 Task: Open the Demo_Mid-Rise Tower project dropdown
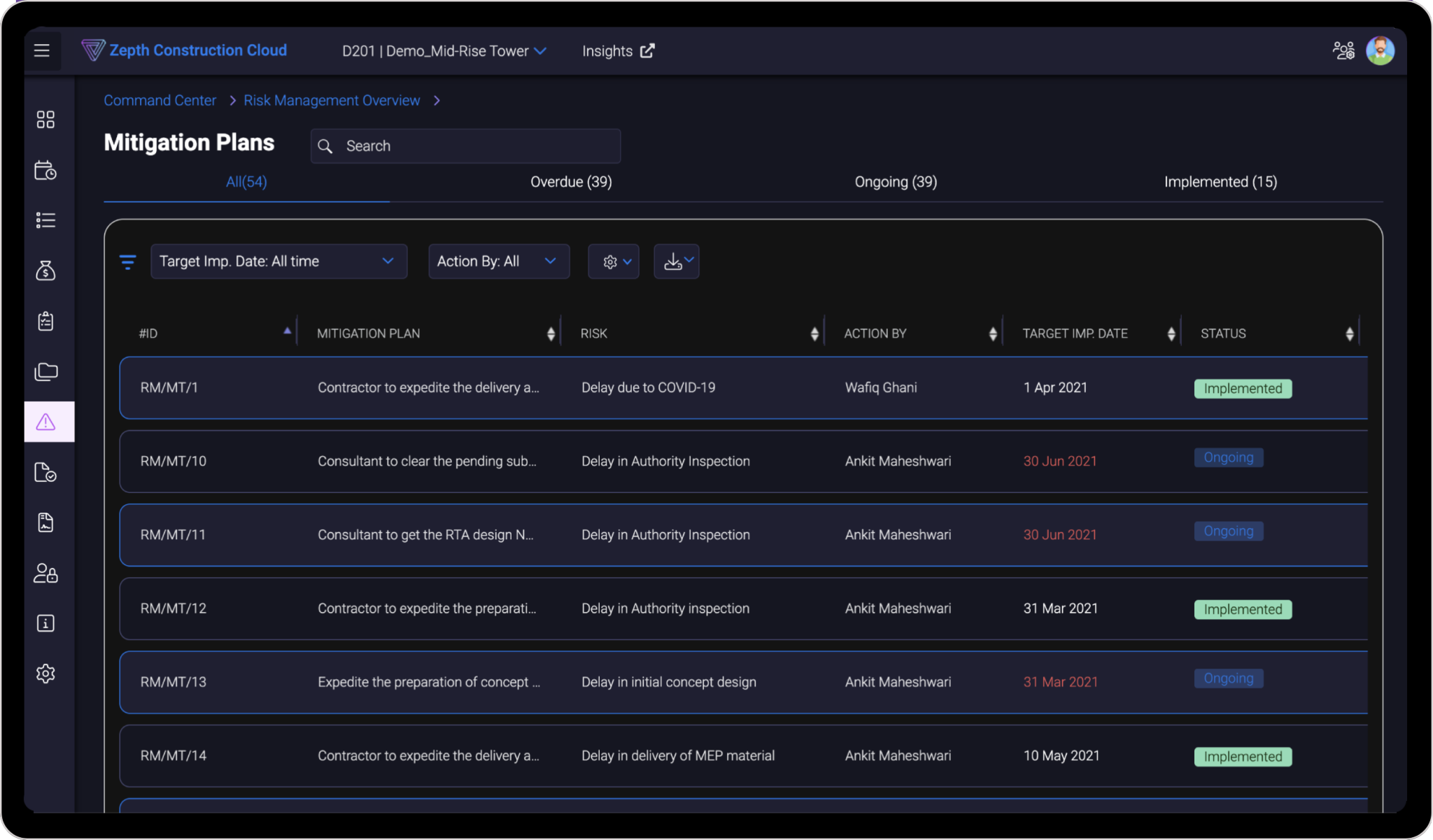pyautogui.click(x=444, y=50)
